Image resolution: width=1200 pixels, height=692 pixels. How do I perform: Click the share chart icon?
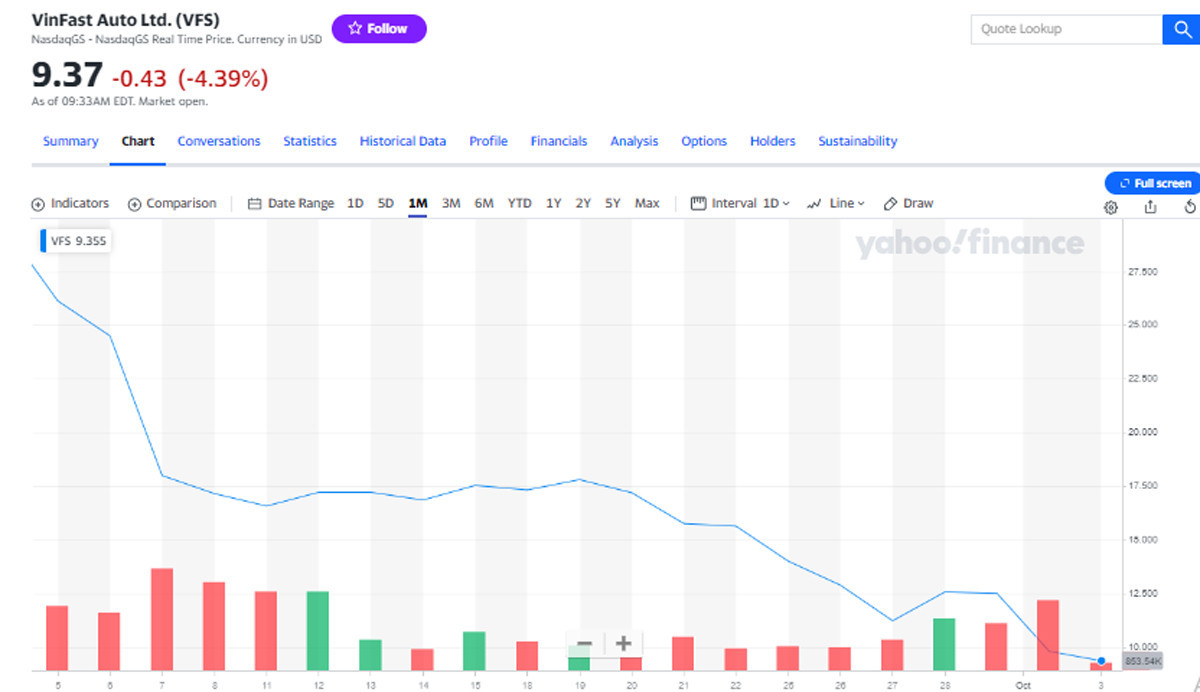coord(1150,207)
